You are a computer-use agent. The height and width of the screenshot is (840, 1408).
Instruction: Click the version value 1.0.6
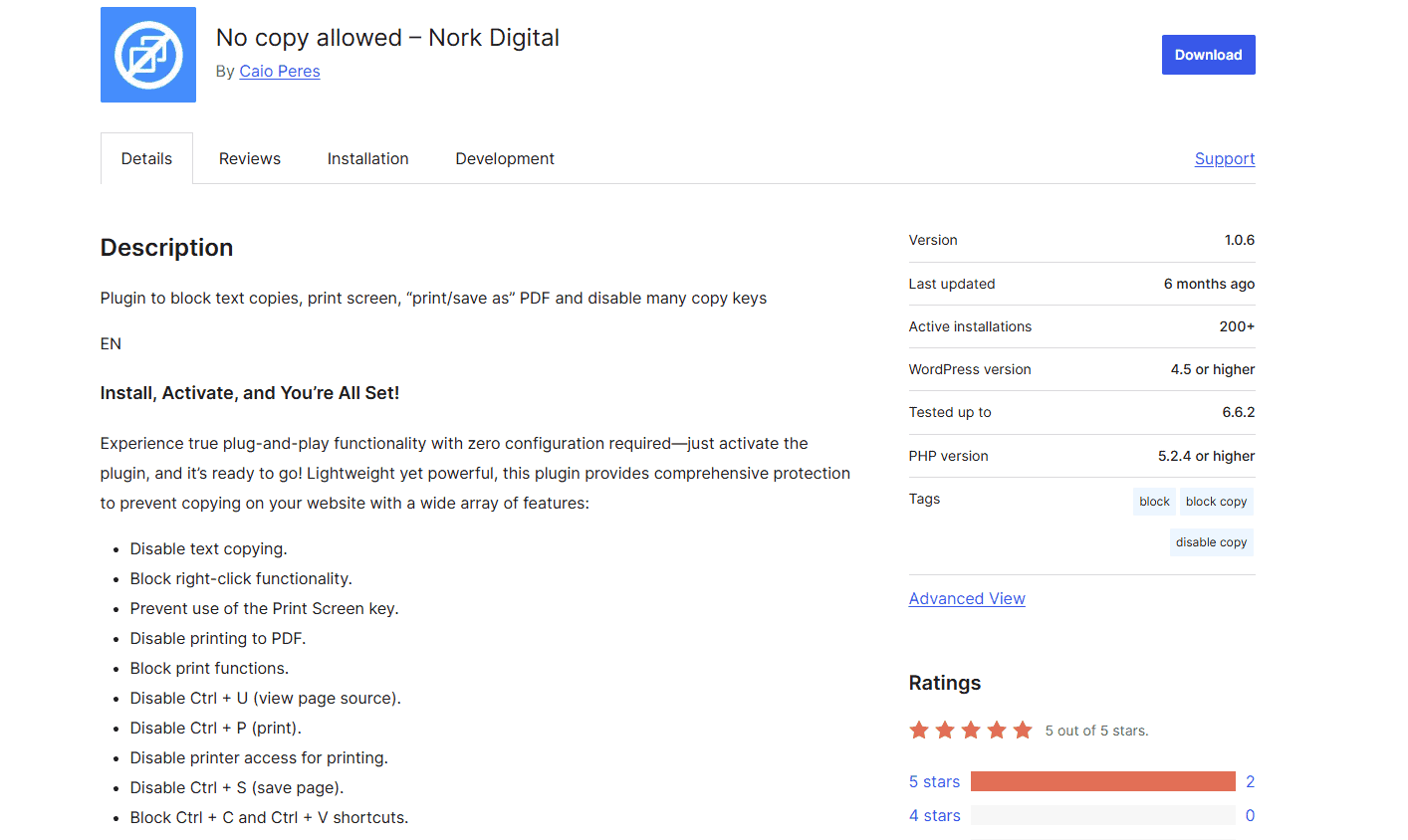point(1239,240)
